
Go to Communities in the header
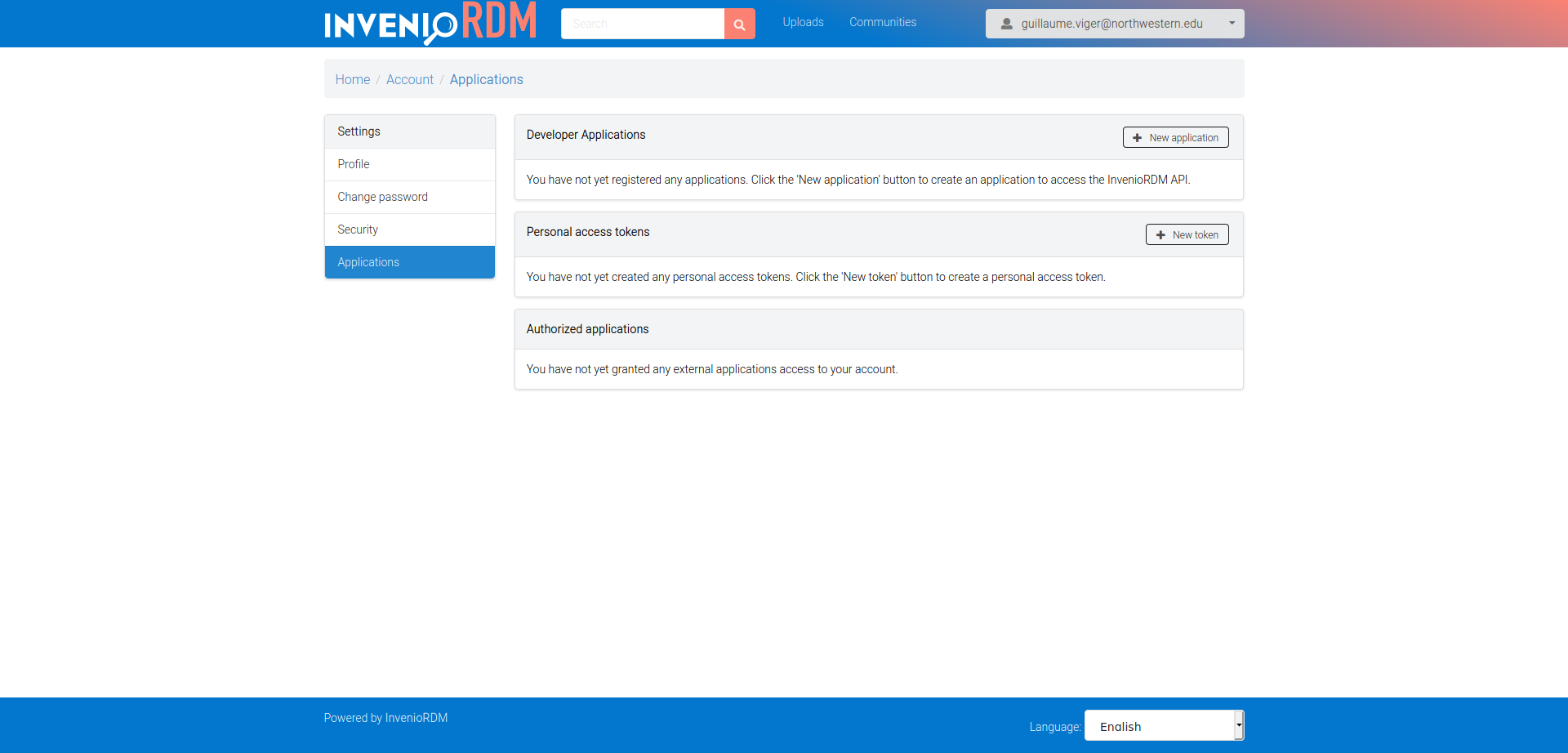coord(882,22)
